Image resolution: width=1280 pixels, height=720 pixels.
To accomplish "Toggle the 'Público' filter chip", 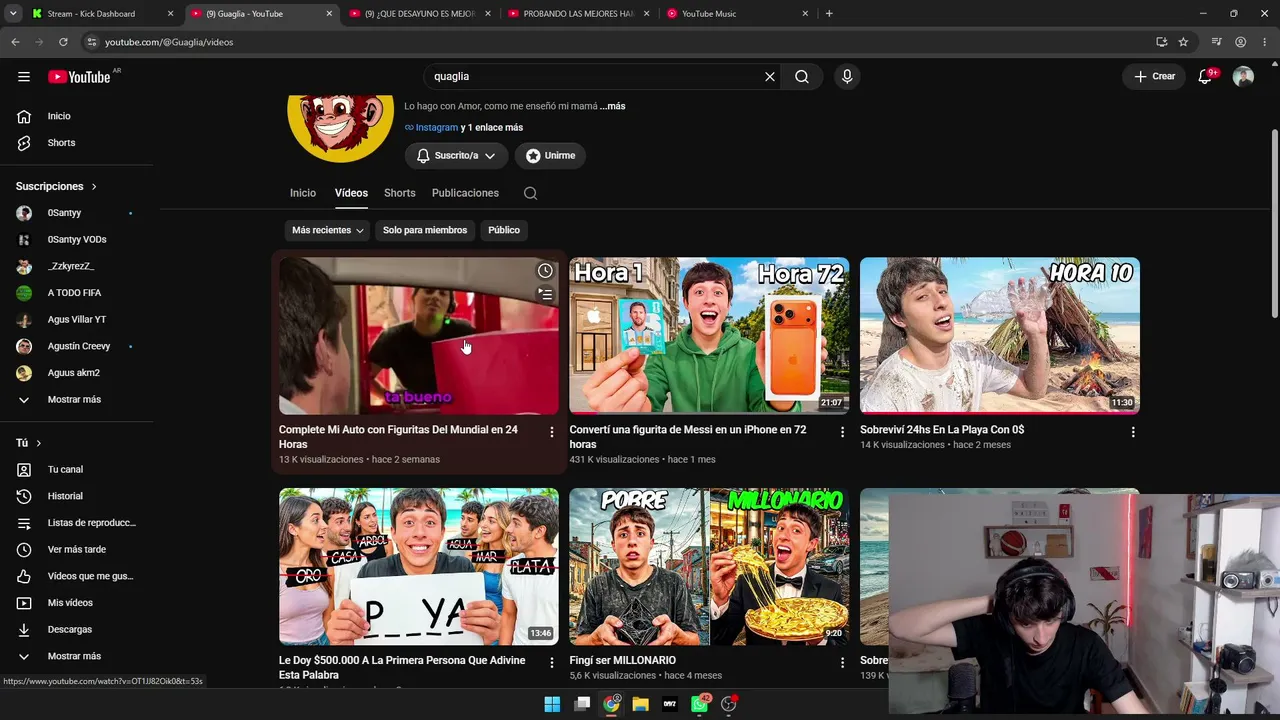I will click(504, 230).
